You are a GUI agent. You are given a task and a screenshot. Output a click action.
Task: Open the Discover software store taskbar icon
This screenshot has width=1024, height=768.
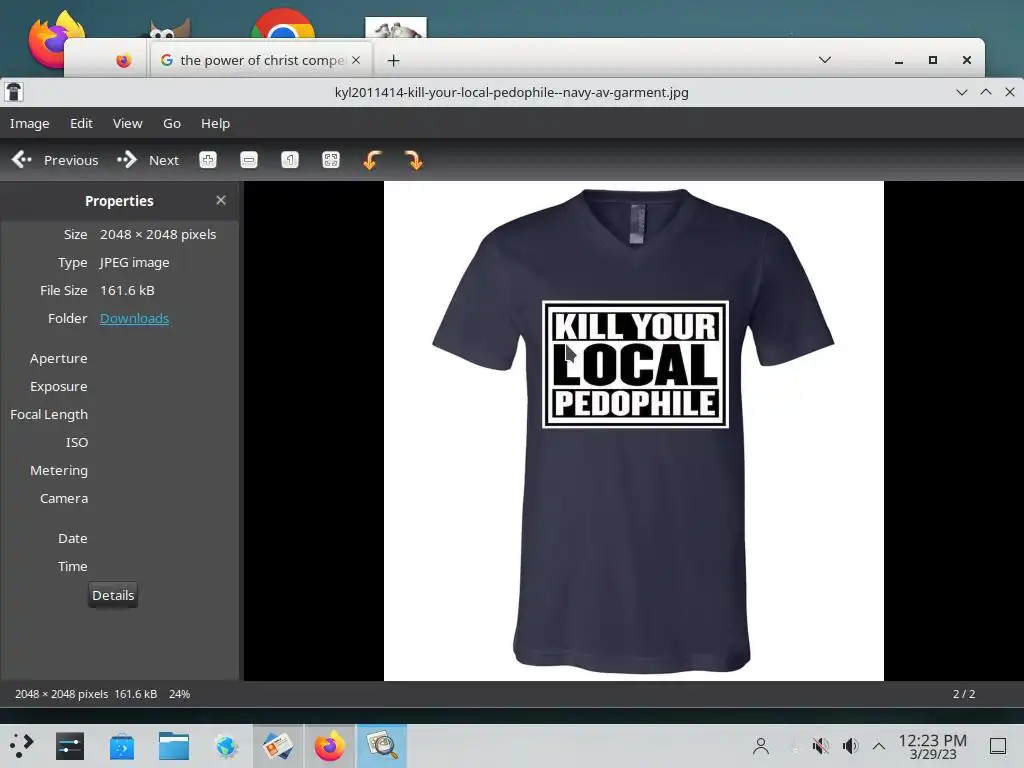(x=121, y=746)
